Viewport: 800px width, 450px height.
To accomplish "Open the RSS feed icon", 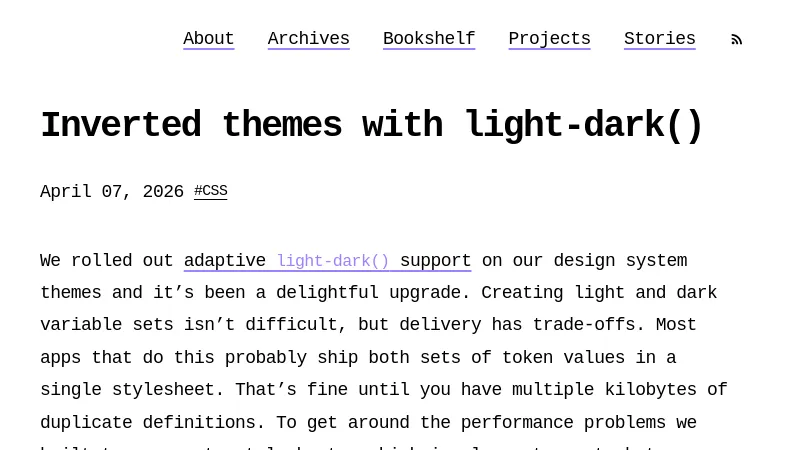I will (x=737, y=40).
